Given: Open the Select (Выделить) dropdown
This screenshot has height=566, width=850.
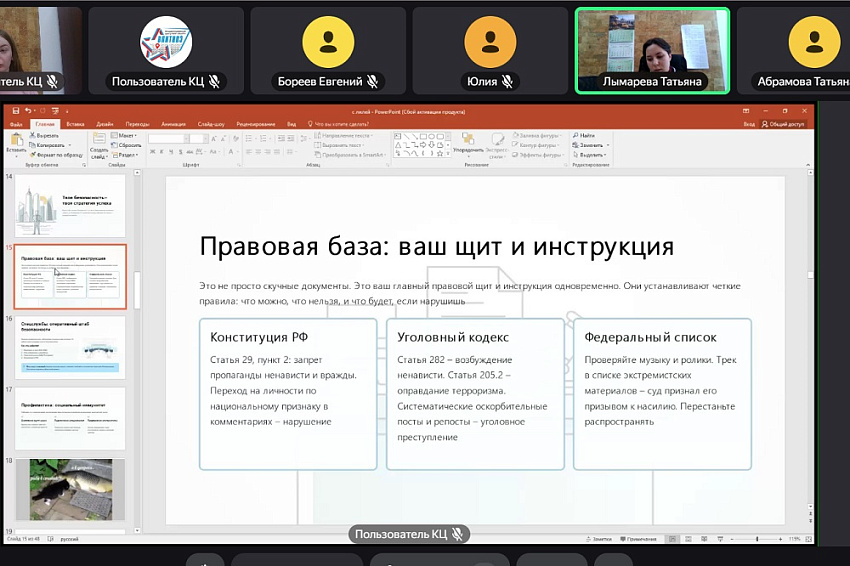Looking at the screenshot, I should [x=590, y=155].
